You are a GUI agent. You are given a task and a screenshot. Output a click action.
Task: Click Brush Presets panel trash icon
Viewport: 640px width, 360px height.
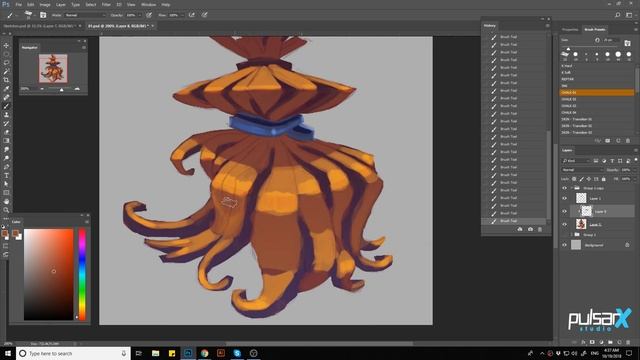pyautogui.click(x=628, y=141)
